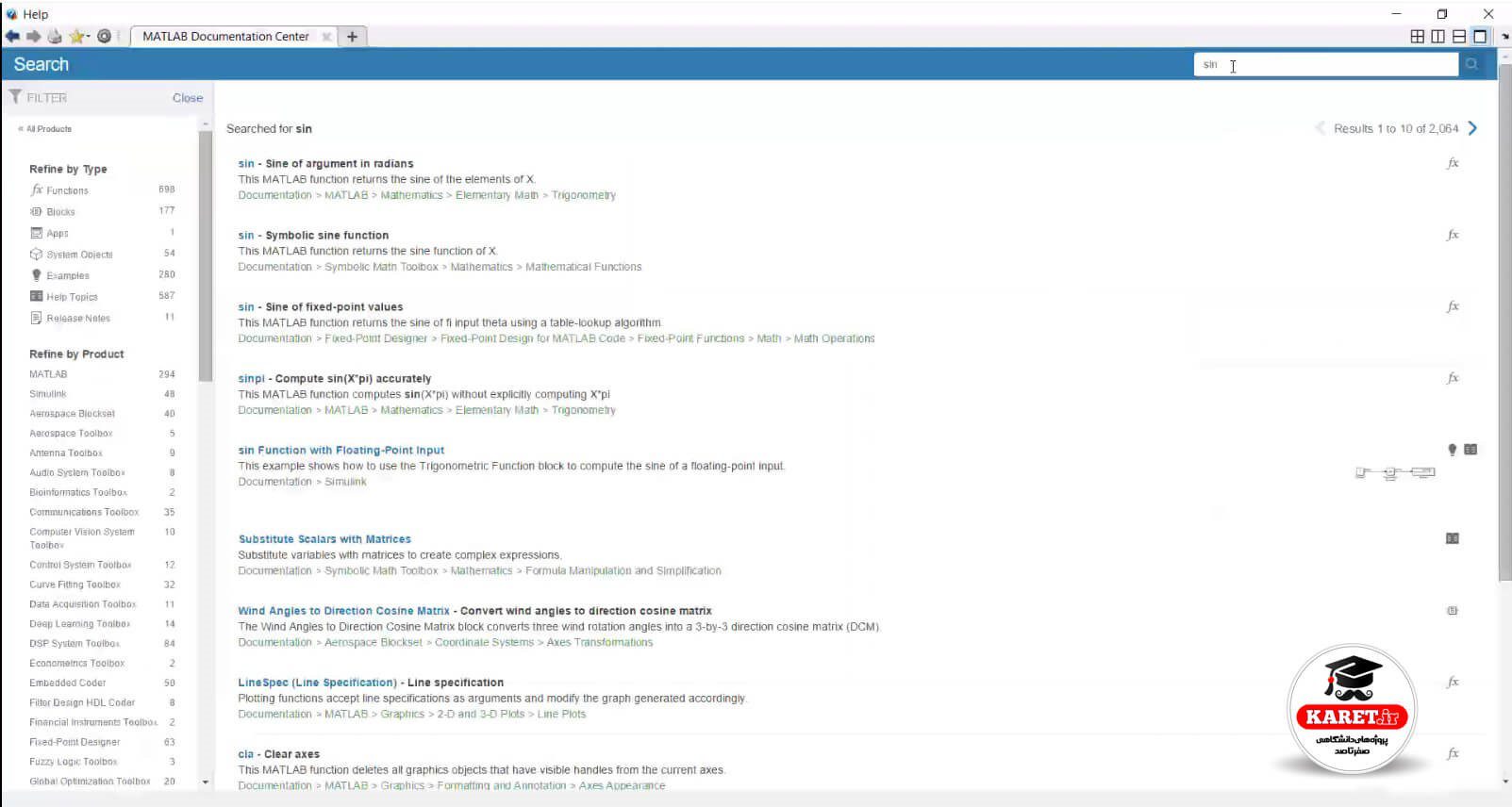Image resolution: width=1512 pixels, height=807 pixels.
Task: Click help topic book icon for Substitute Scalars
Action: click(x=1453, y=538)
